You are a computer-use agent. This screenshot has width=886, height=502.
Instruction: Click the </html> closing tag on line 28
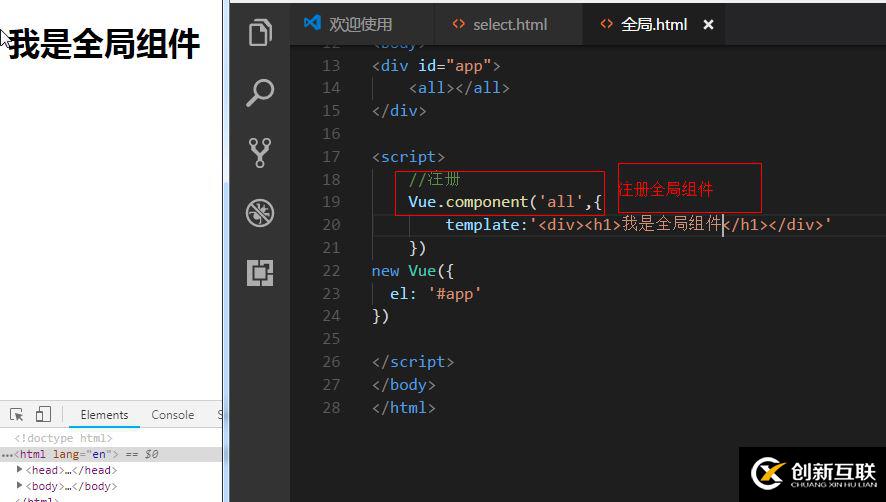403,408
